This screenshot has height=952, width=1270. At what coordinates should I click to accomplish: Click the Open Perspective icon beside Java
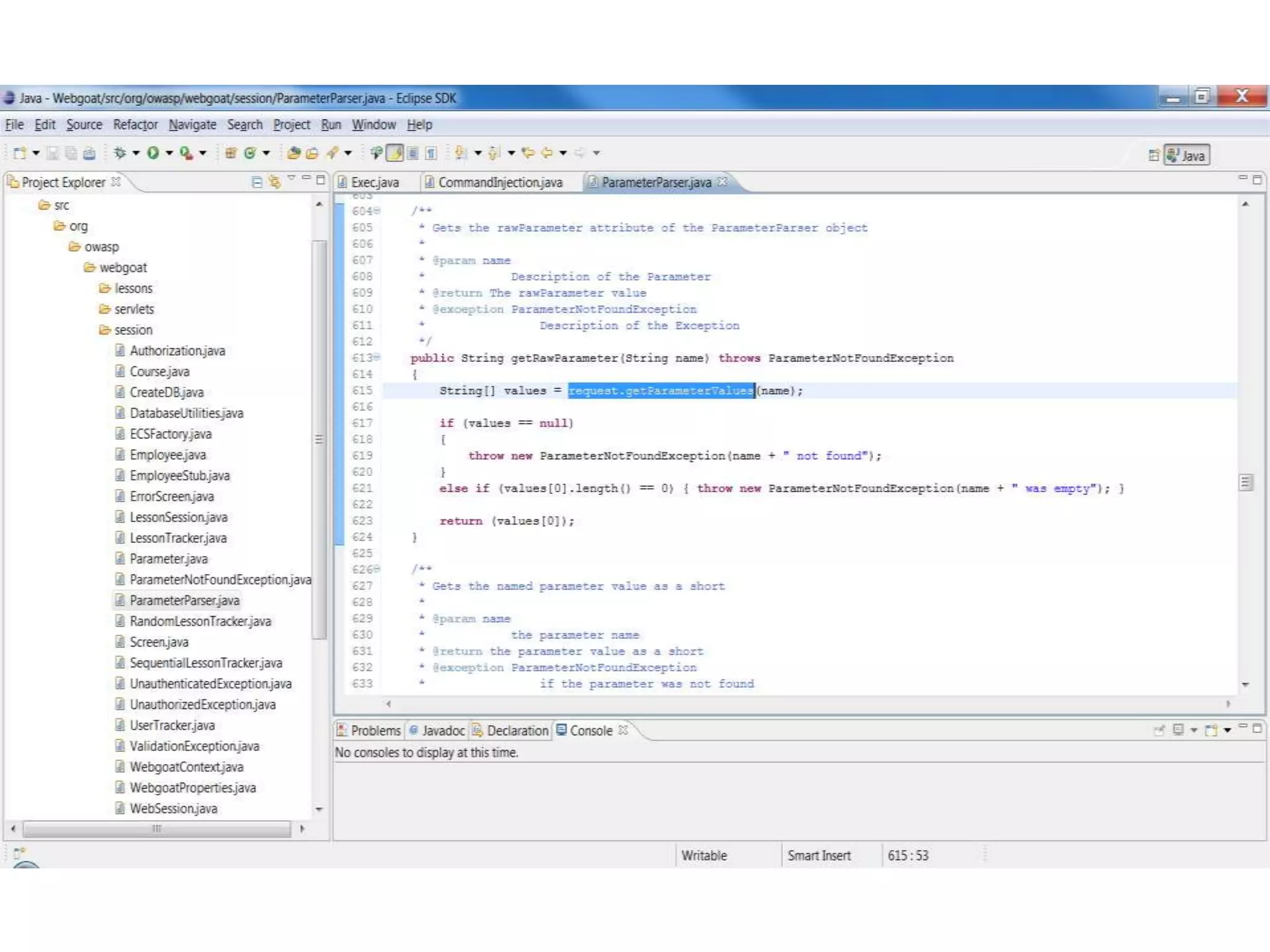1153,155
